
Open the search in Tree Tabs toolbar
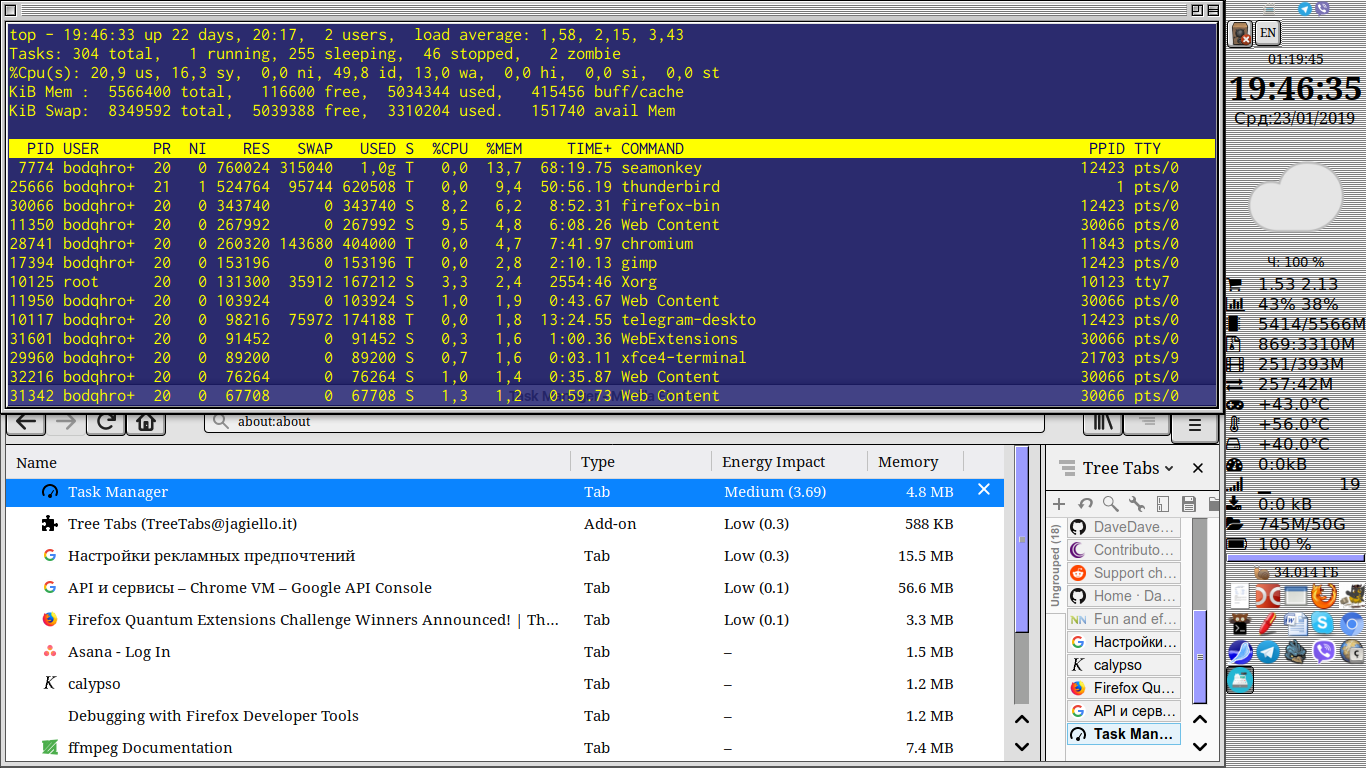1111,504
